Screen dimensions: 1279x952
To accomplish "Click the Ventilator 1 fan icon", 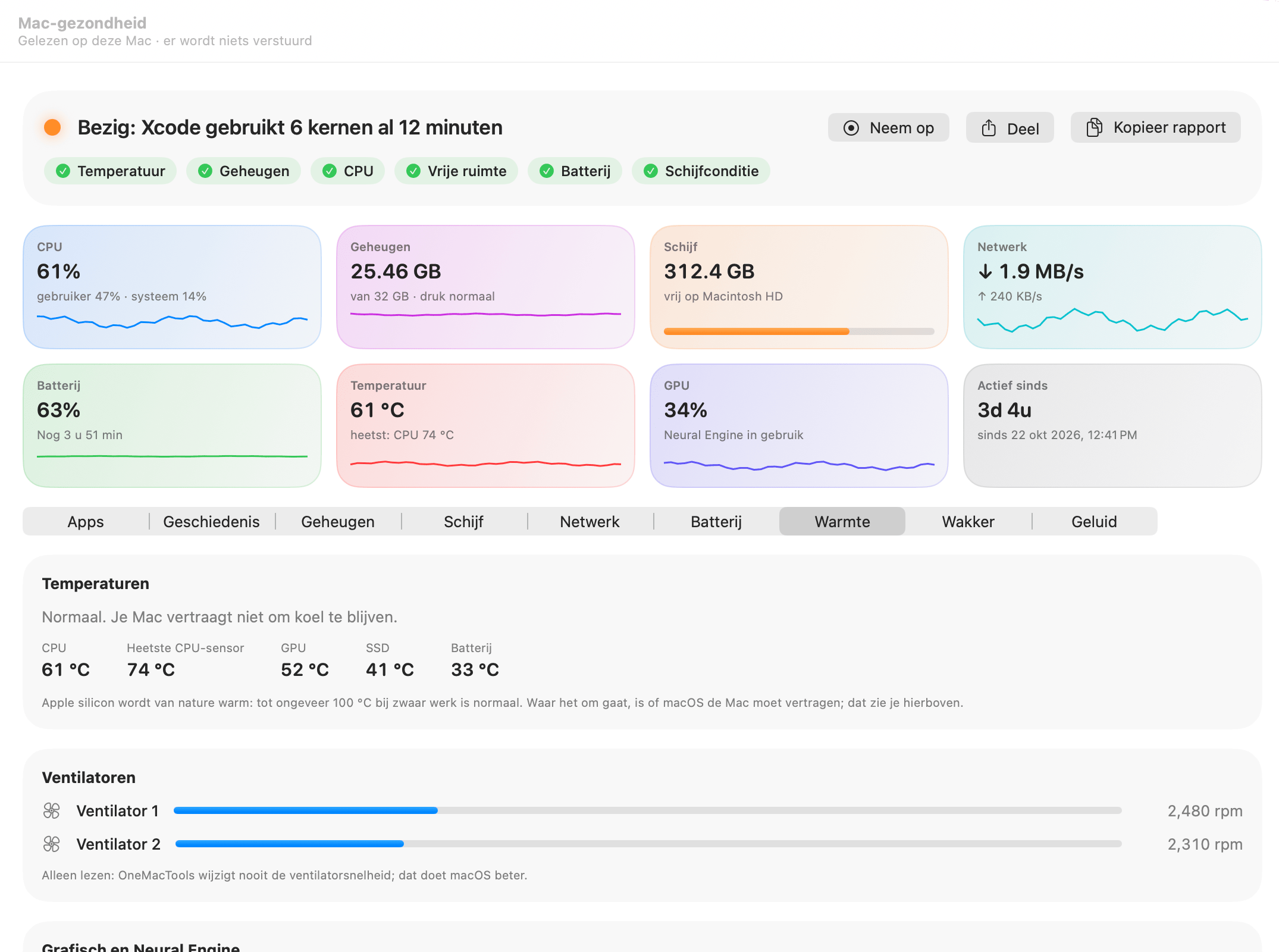I will click(52, 810).
